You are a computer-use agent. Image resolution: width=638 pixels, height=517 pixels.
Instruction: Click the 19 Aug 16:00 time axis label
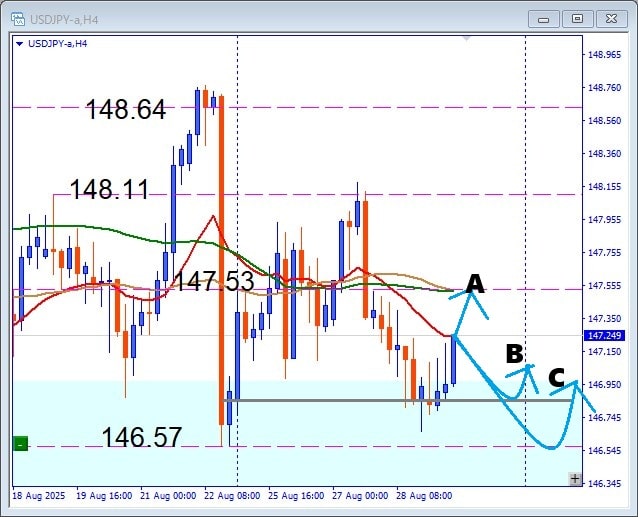pos(104,496)
